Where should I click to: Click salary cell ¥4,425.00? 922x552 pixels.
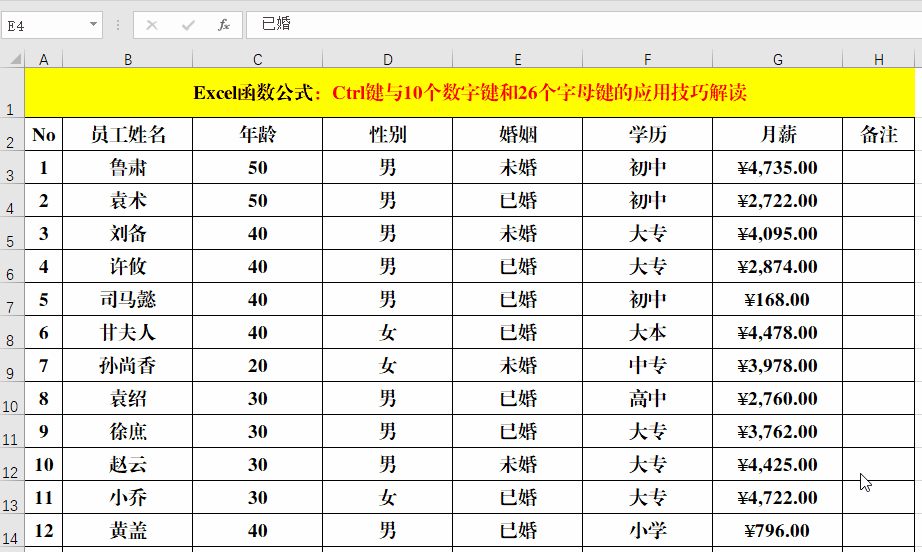pyautogui.click(x=777, y=464)
